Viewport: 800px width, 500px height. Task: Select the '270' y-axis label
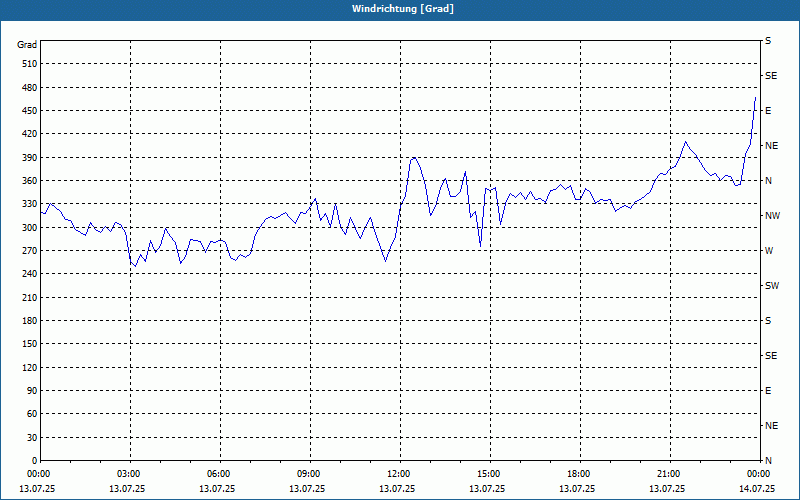click(x=30, y=251)
